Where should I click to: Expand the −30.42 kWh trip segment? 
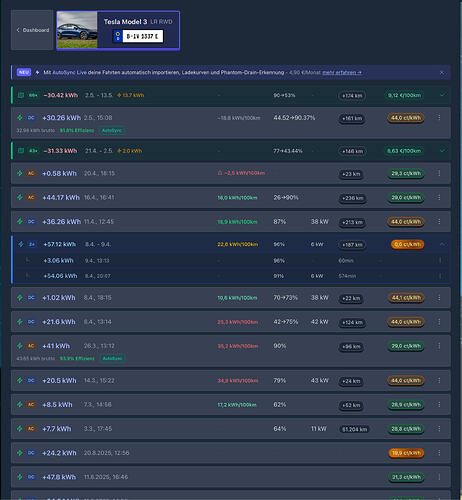click(442, 95)
